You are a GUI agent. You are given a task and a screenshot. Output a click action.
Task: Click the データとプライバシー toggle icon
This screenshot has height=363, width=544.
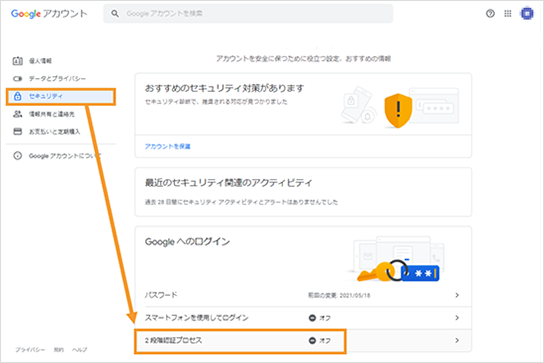(x=17, y=79)
